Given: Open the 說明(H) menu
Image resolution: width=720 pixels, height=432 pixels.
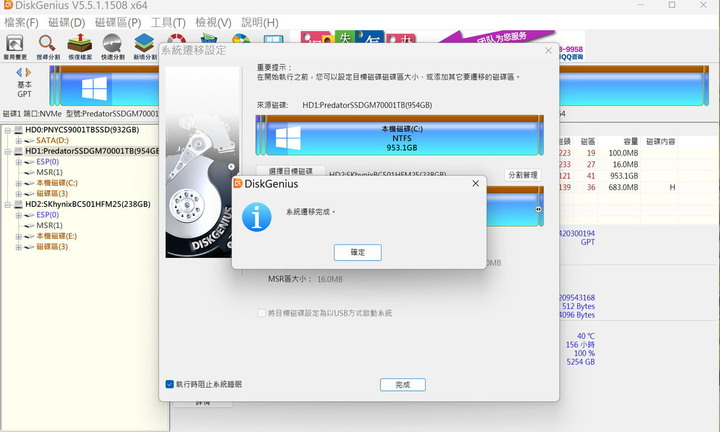Looking at the screenshot, I should click(x=260, y=22).
